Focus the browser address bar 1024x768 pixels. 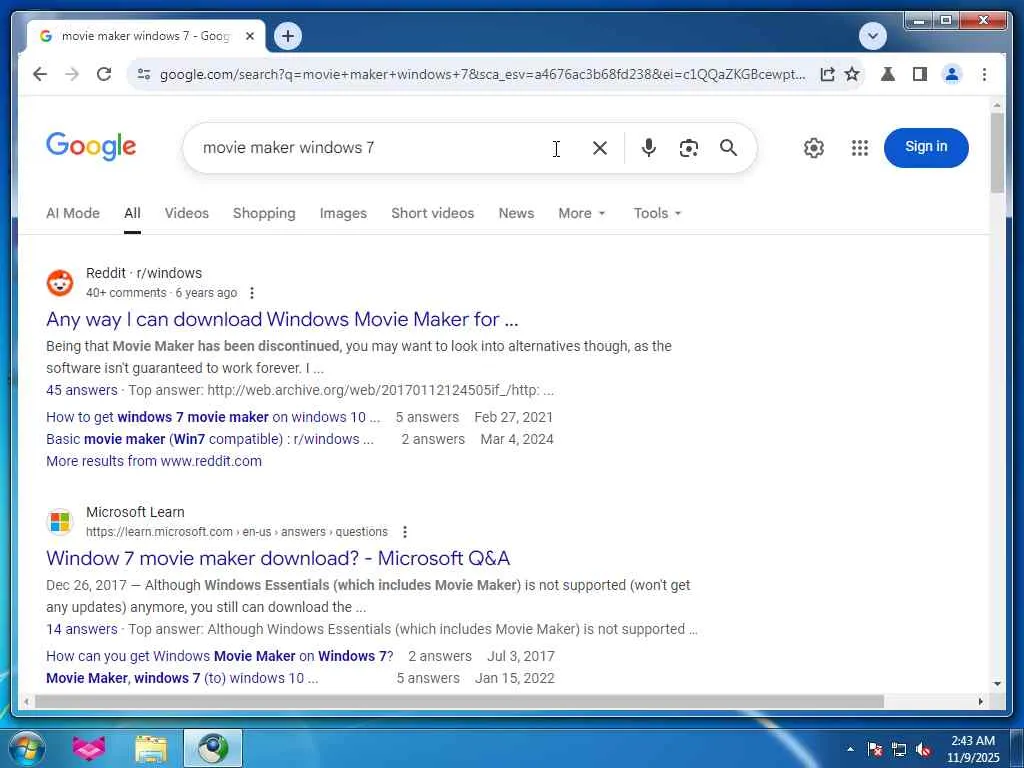pyautogui.click(x=482, y=74)
